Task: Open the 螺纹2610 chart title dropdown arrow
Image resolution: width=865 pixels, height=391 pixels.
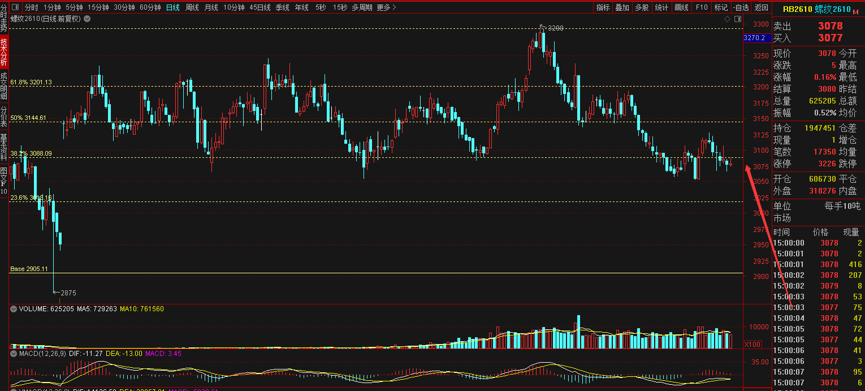Action: pos(88,19)
